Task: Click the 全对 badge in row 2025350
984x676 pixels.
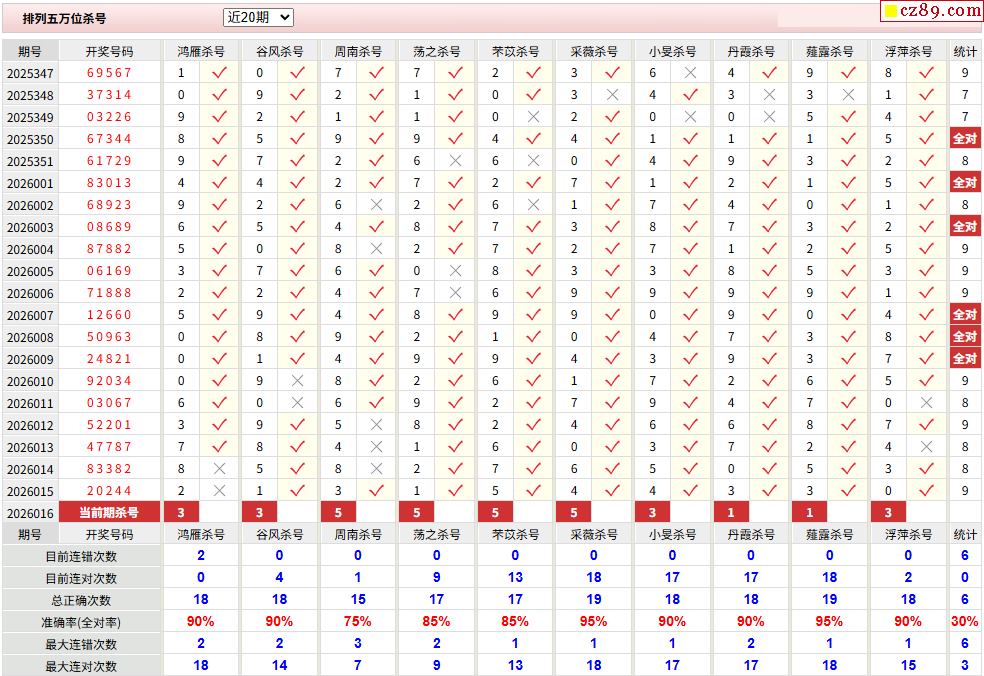Action: point(964,139)
